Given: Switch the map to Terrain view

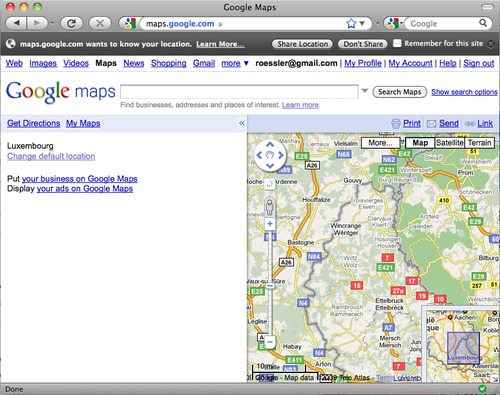Looking at the screenshot, I should (479, 143).
